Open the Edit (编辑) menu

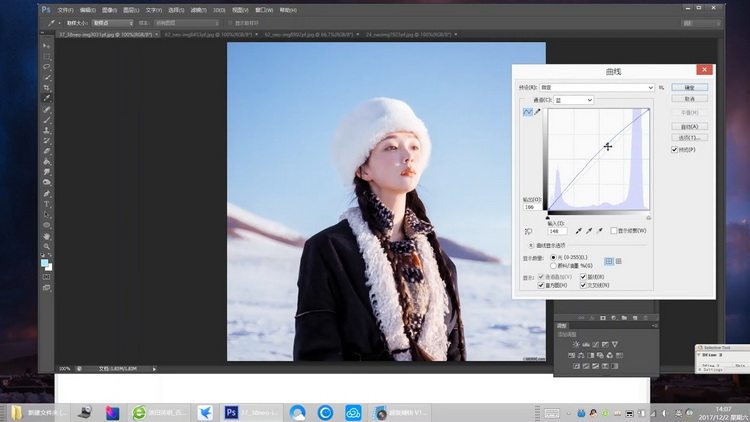88,10
